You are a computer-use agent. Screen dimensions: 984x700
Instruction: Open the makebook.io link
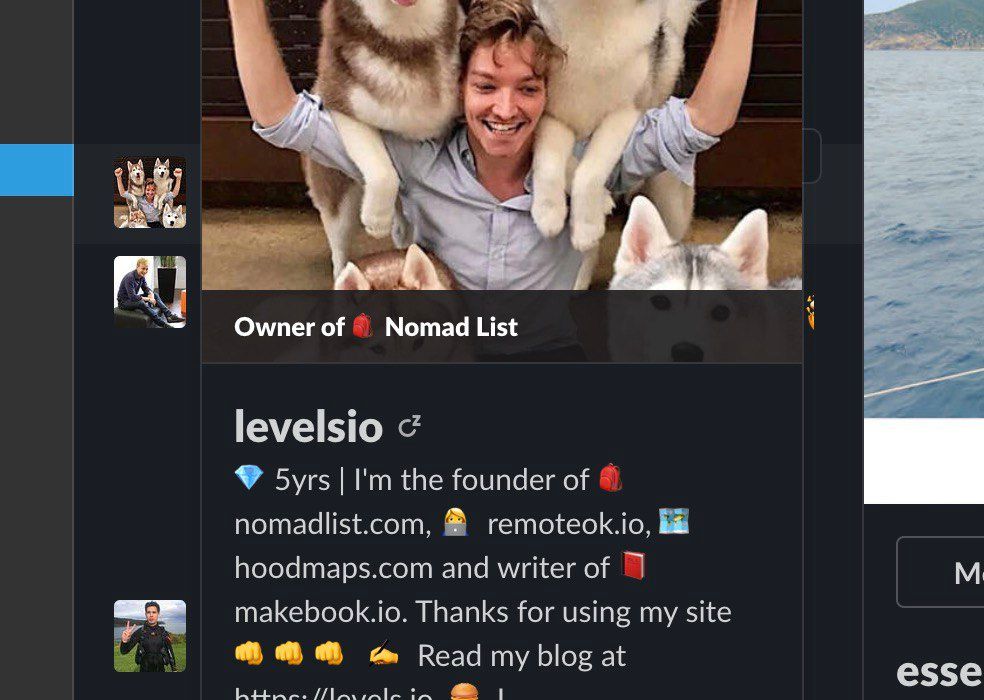point(321,612)
